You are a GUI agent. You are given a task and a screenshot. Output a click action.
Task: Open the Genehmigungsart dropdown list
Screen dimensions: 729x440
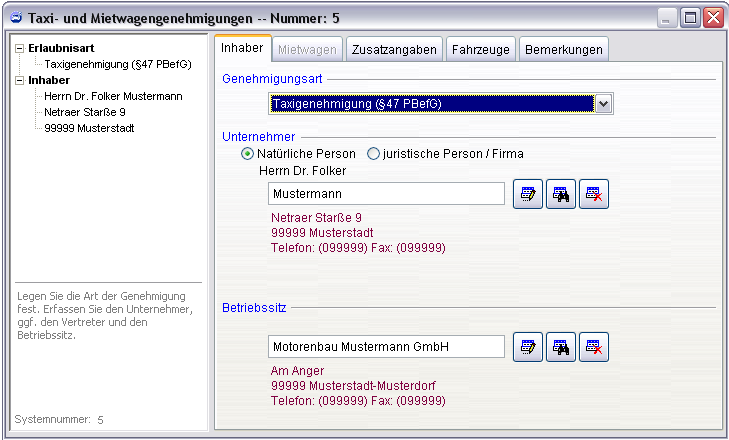point(603,103)
